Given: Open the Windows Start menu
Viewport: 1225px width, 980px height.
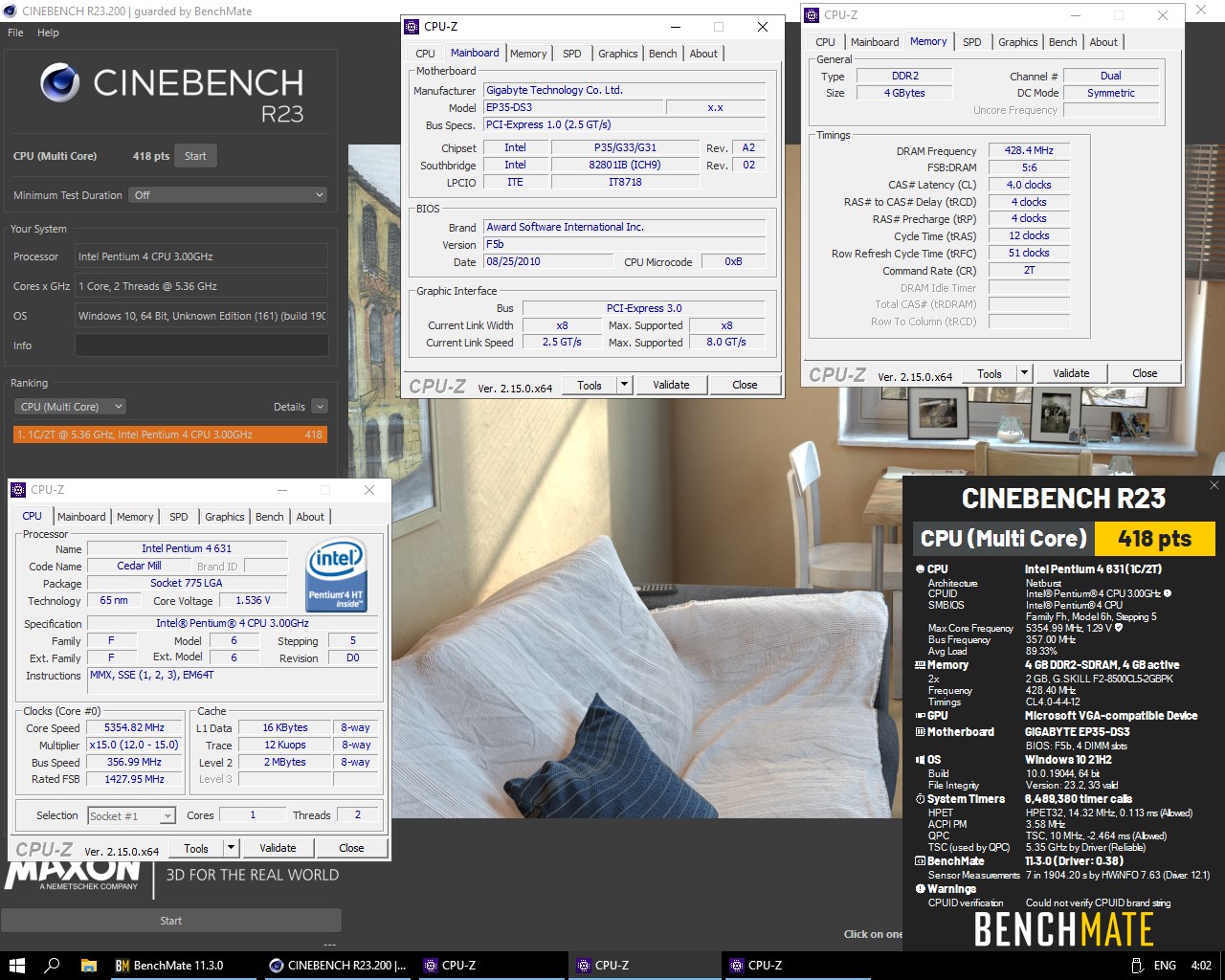Looking at the screenshot, I should (x=16, y=966).
